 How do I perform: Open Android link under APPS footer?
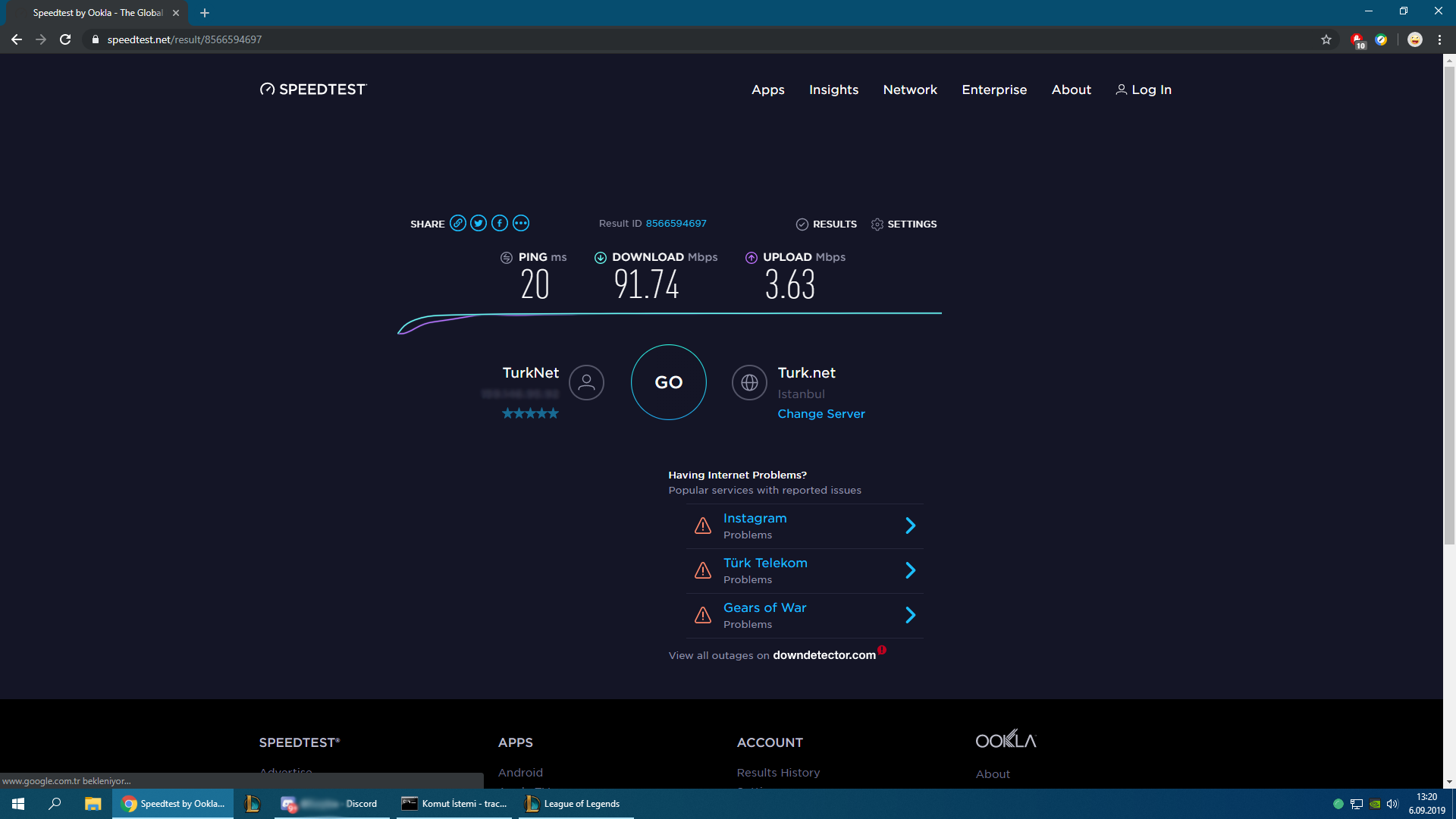click(x=520, y=773)
